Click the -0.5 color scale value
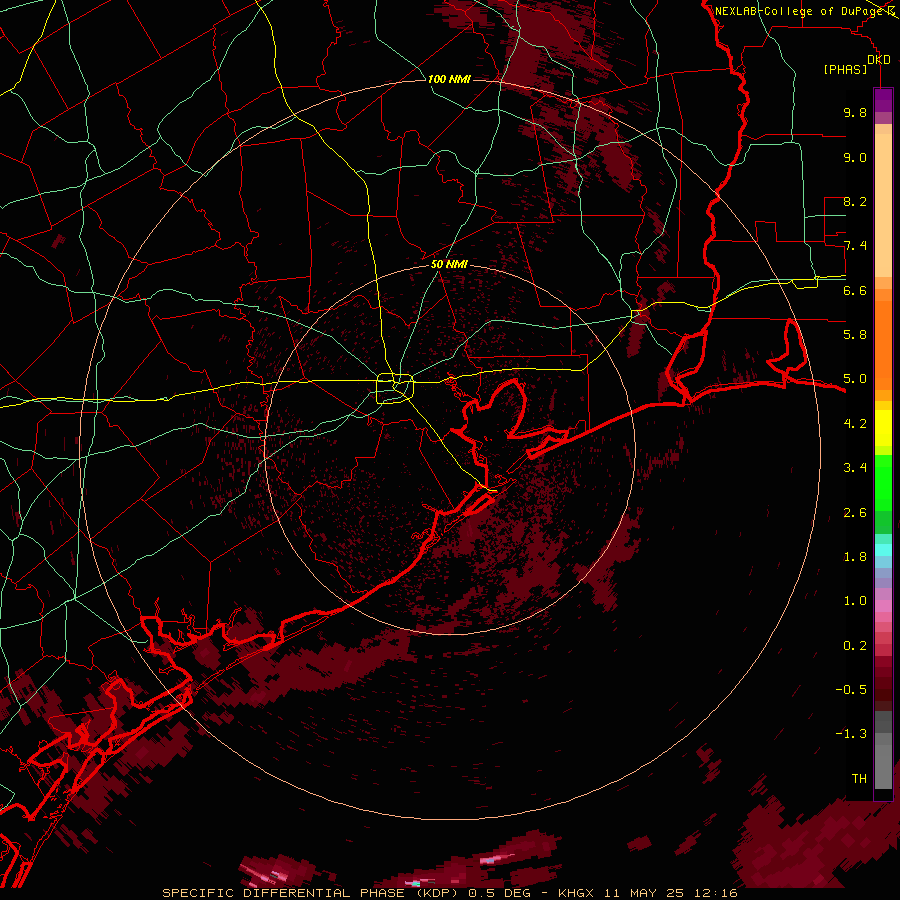The width and height of the screenshot is (900, 900). coord(851,690)
